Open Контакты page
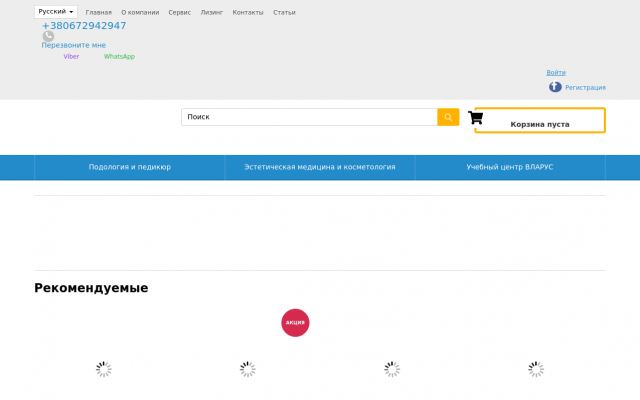640x400 pixels. [x=248, y=13]
